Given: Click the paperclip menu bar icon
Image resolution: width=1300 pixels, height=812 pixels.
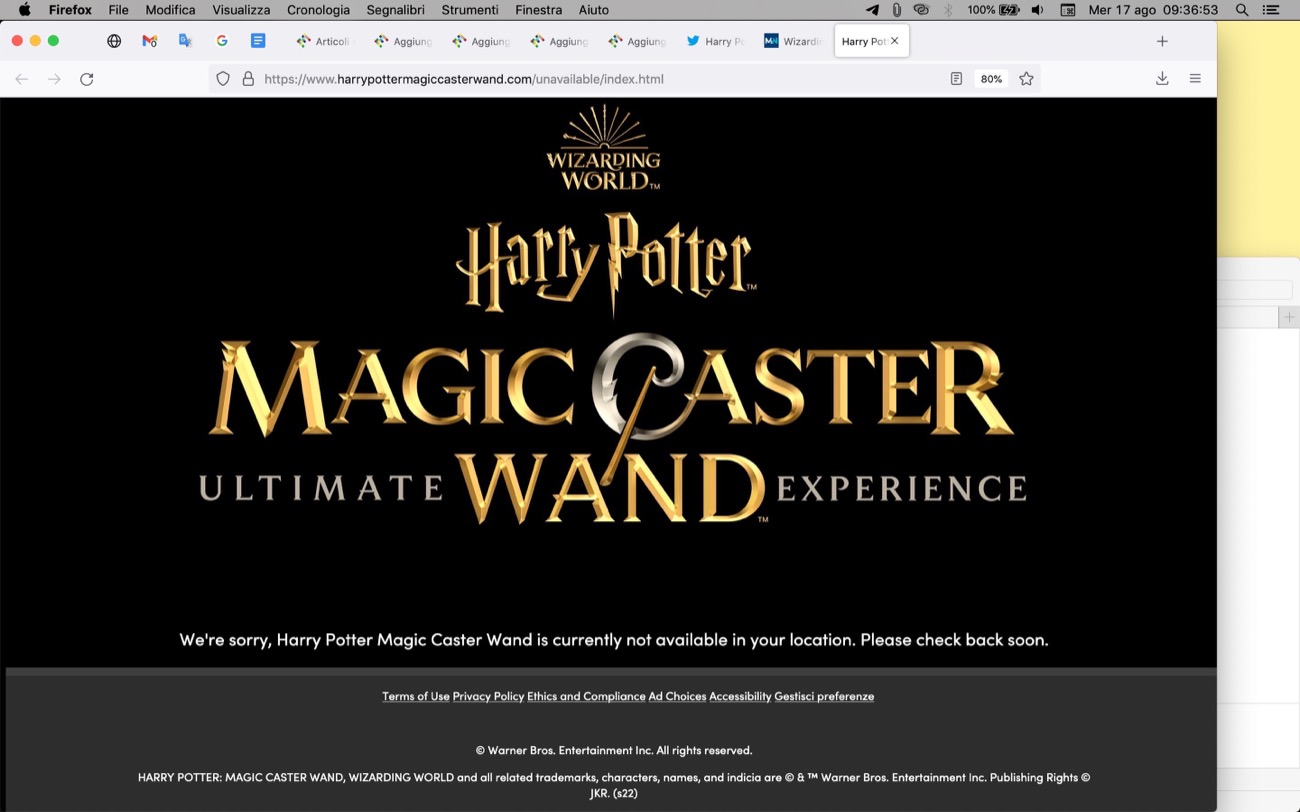Looking at the screenshot, I should (x=897, y=10).
